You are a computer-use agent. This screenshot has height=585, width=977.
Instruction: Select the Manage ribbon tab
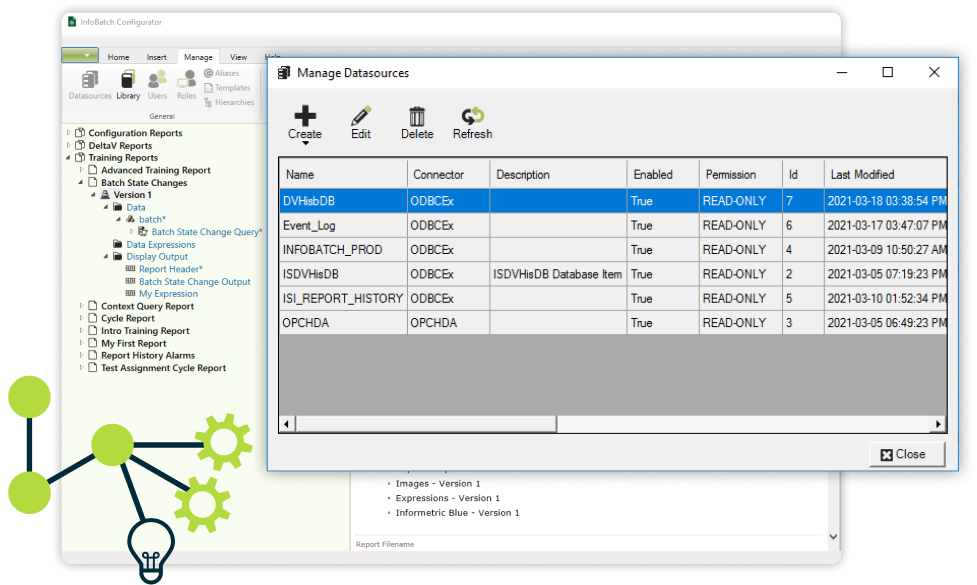198,57
